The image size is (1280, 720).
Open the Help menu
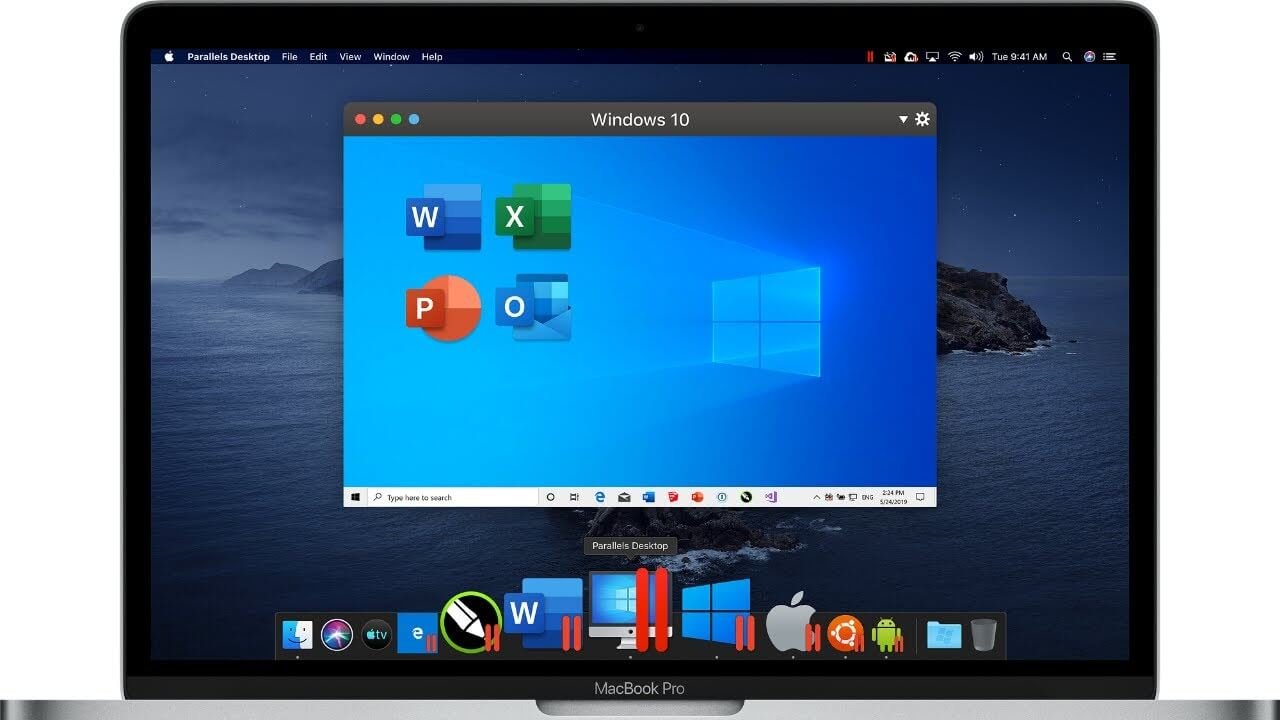432,57
